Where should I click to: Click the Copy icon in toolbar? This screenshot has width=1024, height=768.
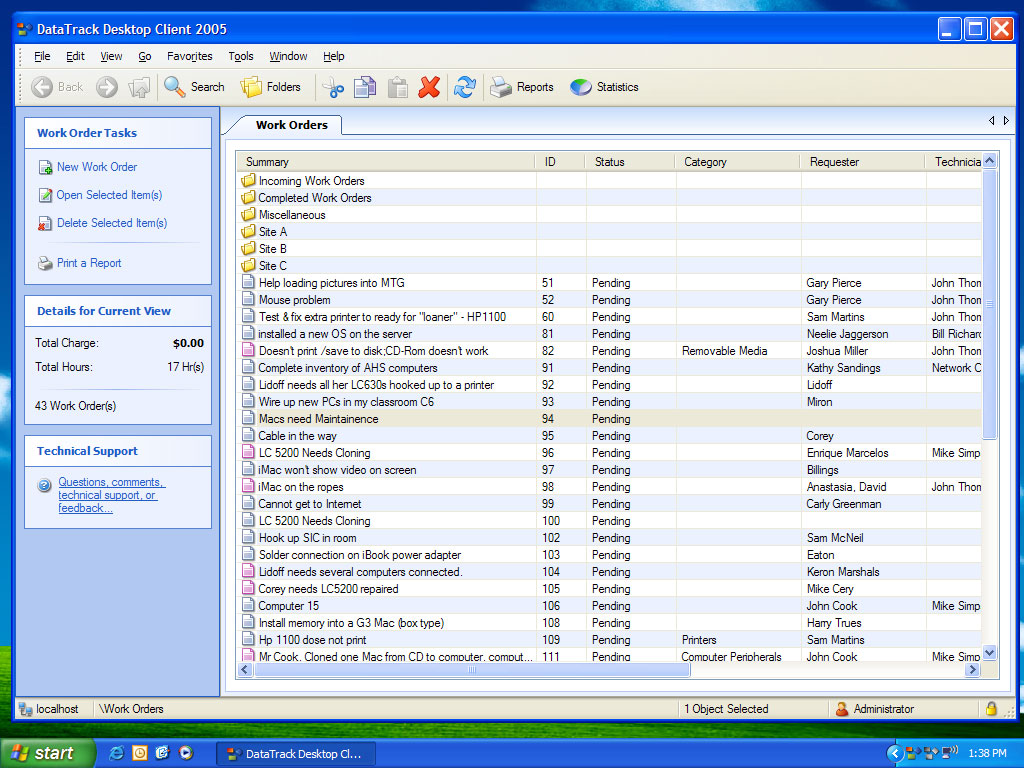[365, 88]
